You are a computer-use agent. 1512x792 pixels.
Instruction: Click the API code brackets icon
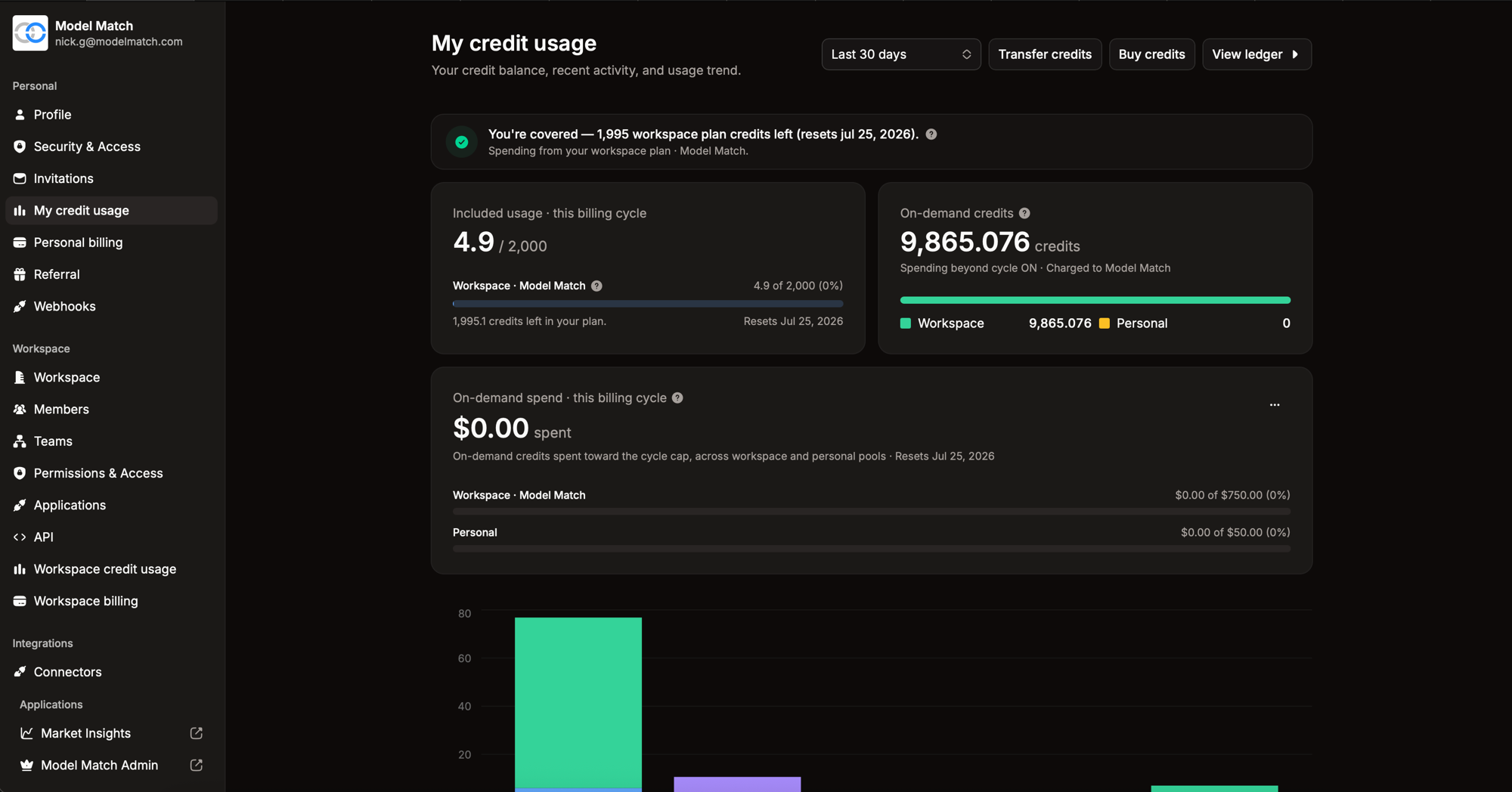(20, 537)
